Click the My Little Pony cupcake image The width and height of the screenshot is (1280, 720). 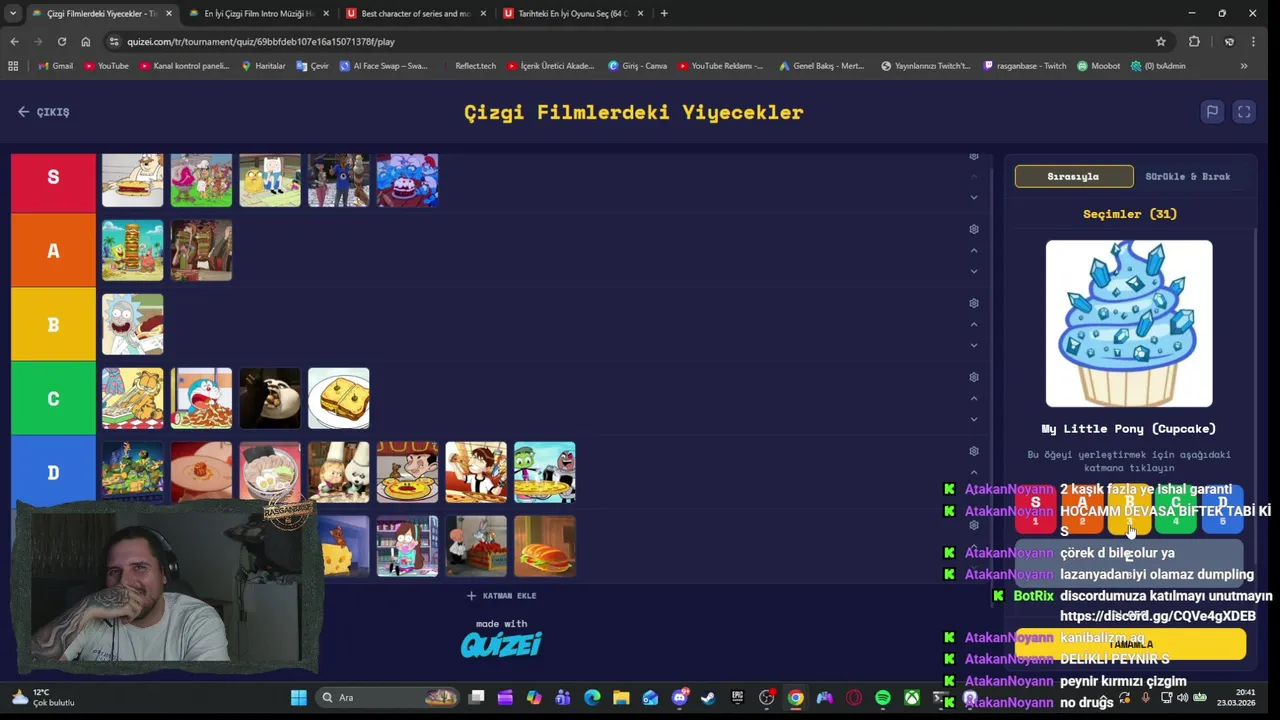(x=1129, y=324)
